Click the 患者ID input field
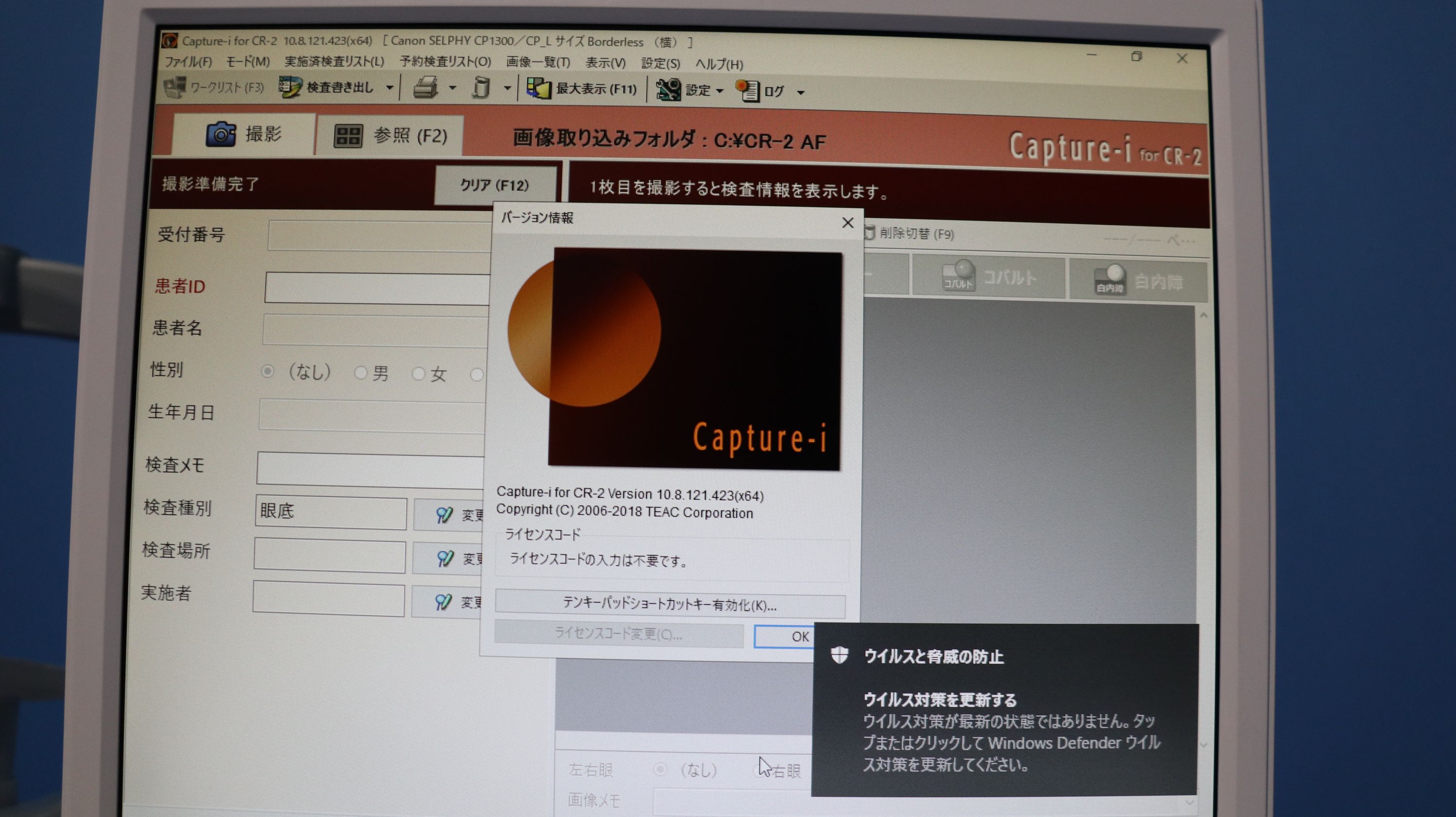The height and width of the screenshot is (817, 1456). point(378,288)
